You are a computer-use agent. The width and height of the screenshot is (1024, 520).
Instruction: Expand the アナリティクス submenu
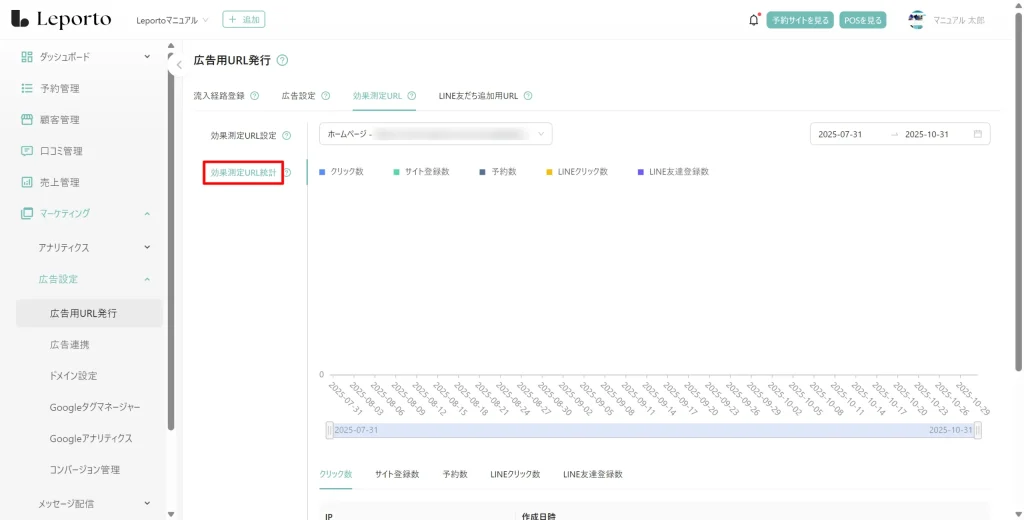pyautogui.click(x=147, y=247)
